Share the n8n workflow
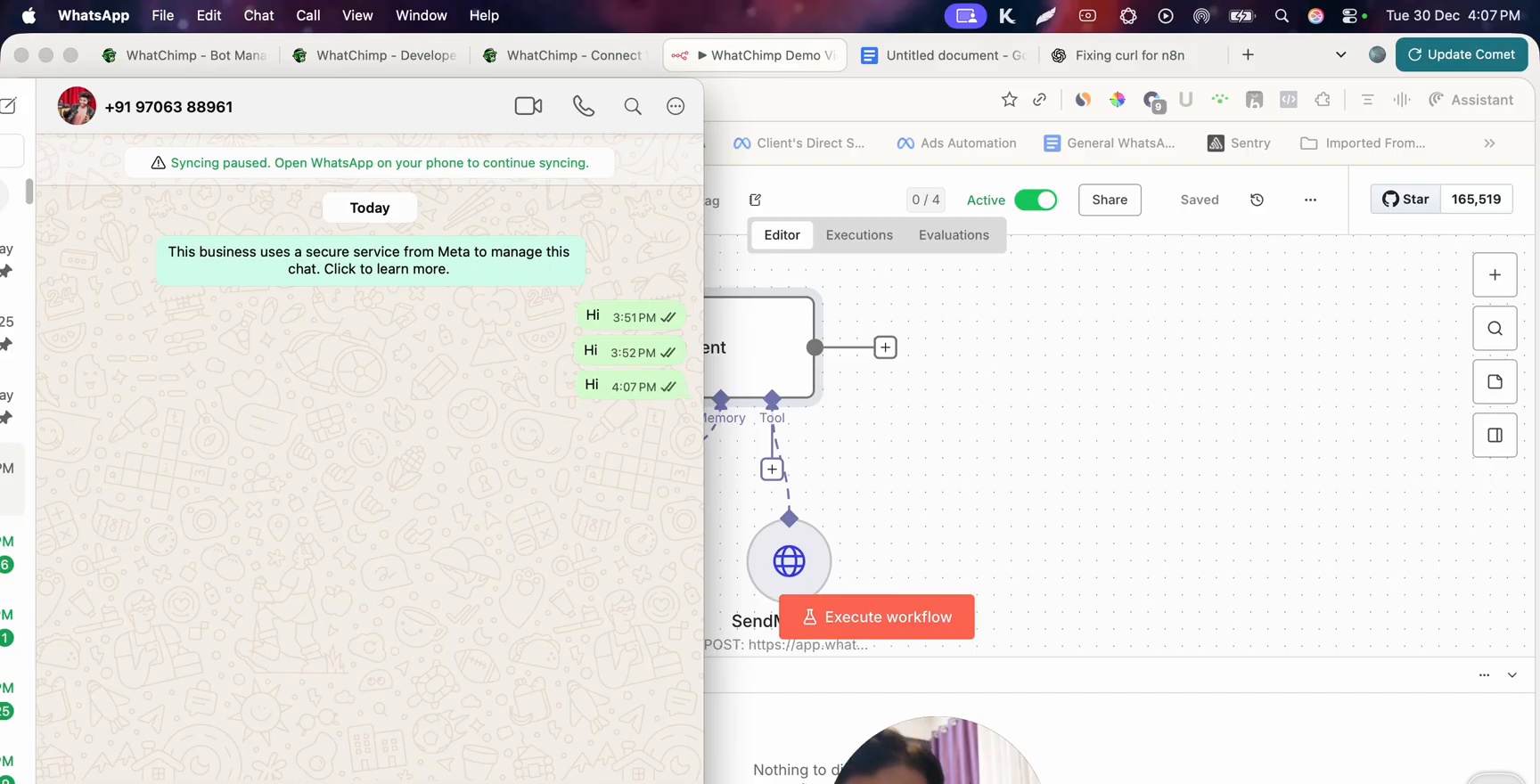Screen dimensions: 1540x784 click(1110, 200)
